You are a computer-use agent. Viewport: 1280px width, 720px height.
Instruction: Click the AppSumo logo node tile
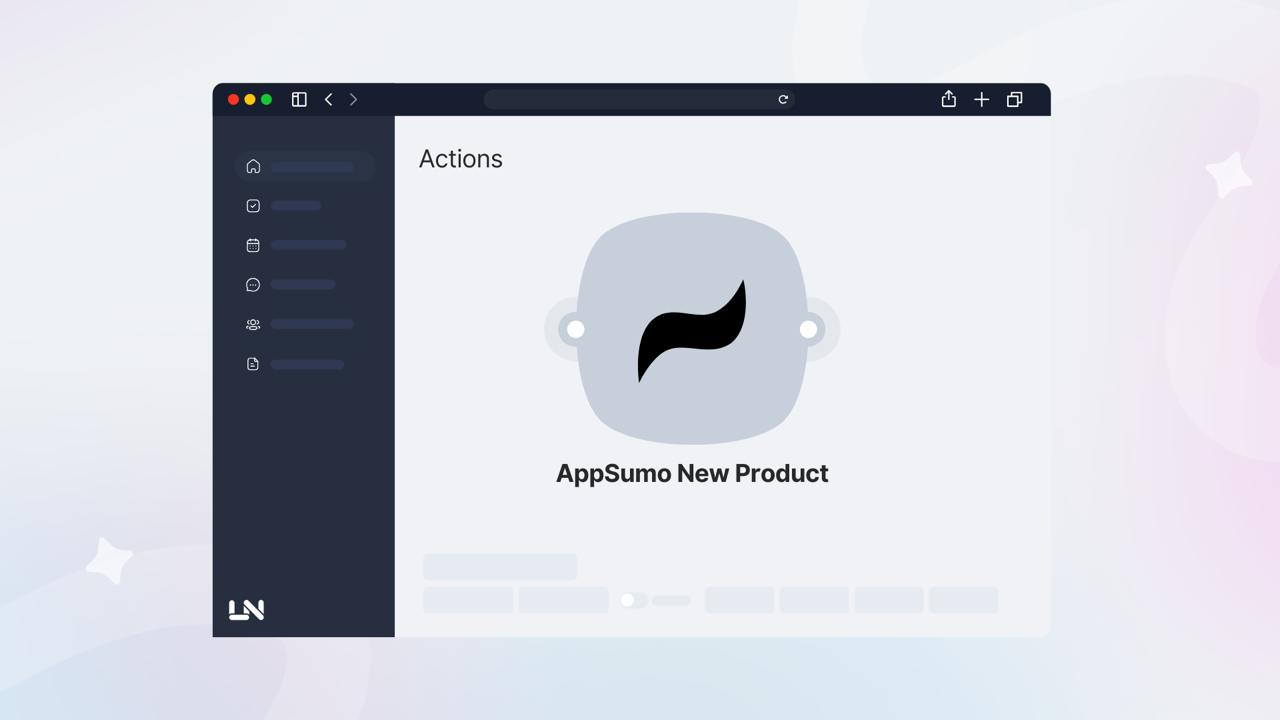692,328
